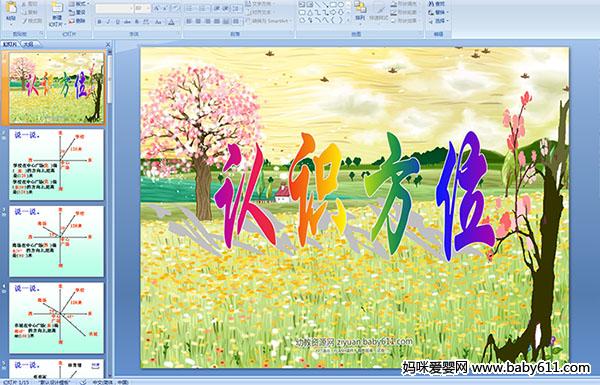Switch to the Slides pane tab
This screenshot has height=385, width=600.
point(10,44)
